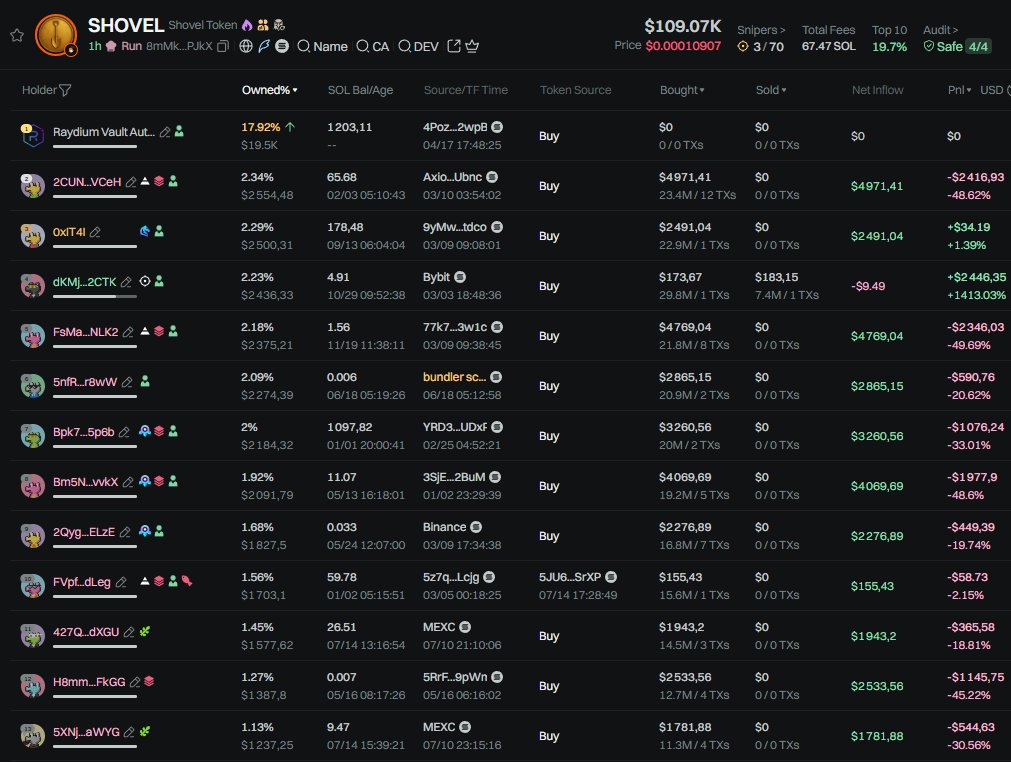Search by CA

click(373, 46)
